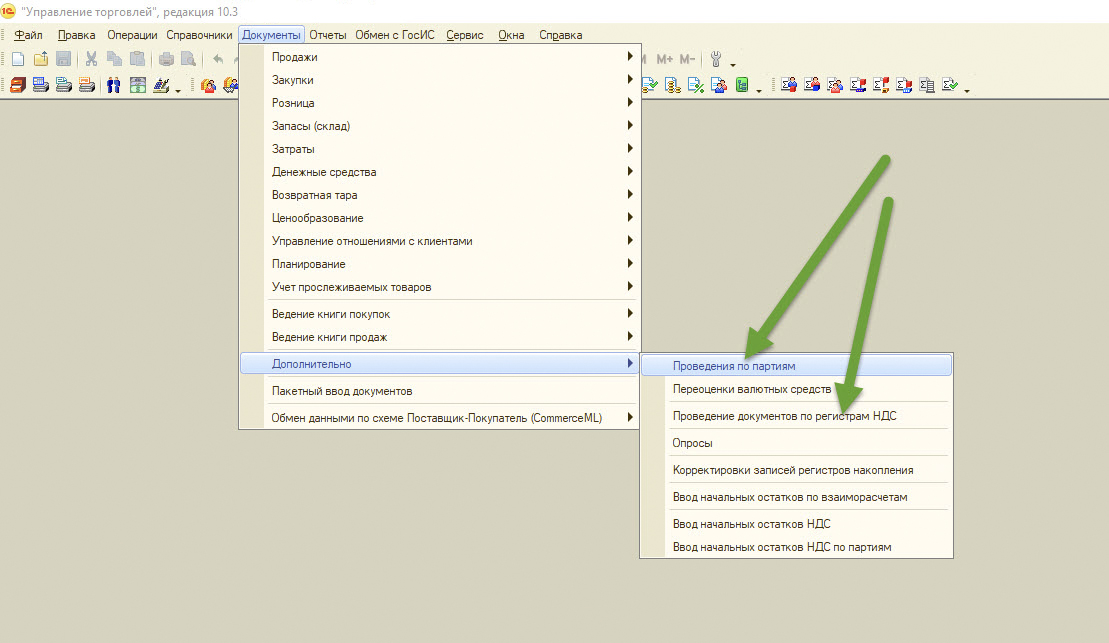
Task: Open dropdown arrow after sigma checkmark icon
Action: click(967, 91)
